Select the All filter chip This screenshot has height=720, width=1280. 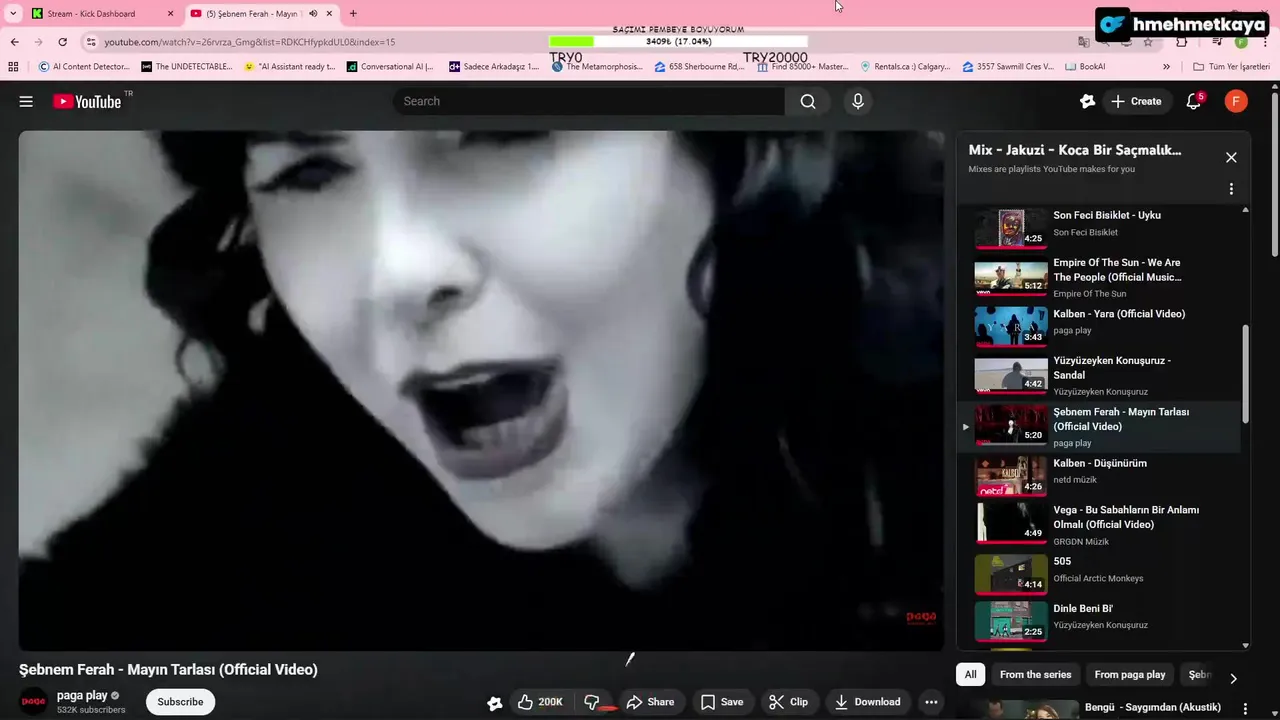pos(970,675)
